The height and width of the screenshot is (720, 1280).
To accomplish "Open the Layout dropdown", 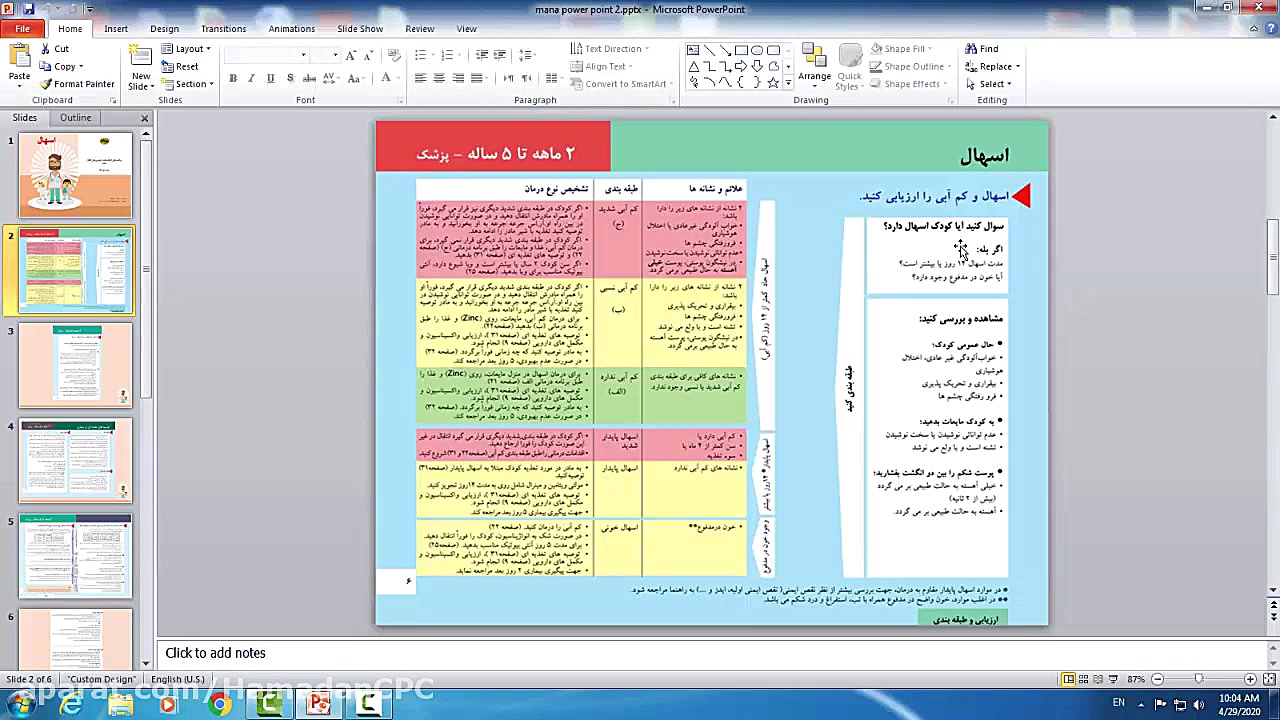I will [x=187, y=48].
